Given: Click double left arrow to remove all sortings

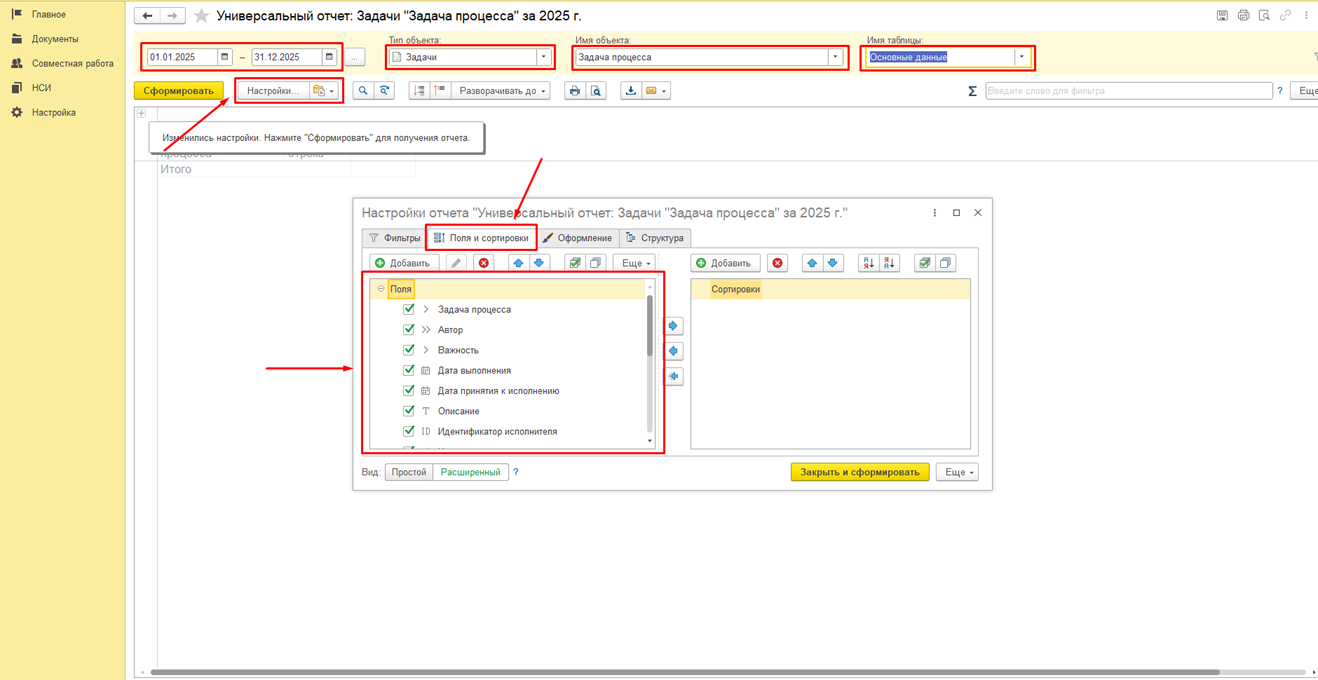Looking at the screenshot, I should pyautogui.click(x=674, y=376).
